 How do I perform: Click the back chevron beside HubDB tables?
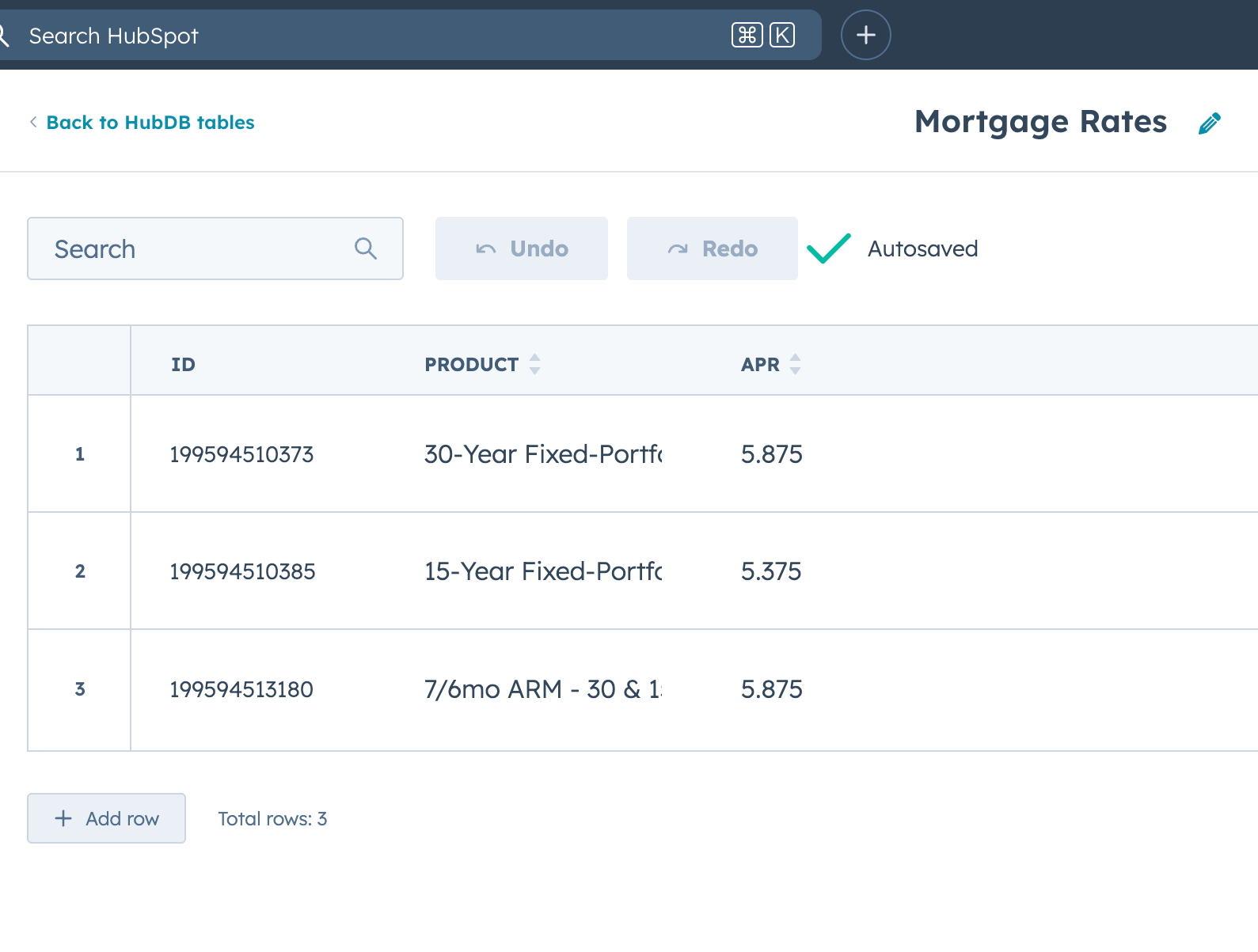click(33, 122)
